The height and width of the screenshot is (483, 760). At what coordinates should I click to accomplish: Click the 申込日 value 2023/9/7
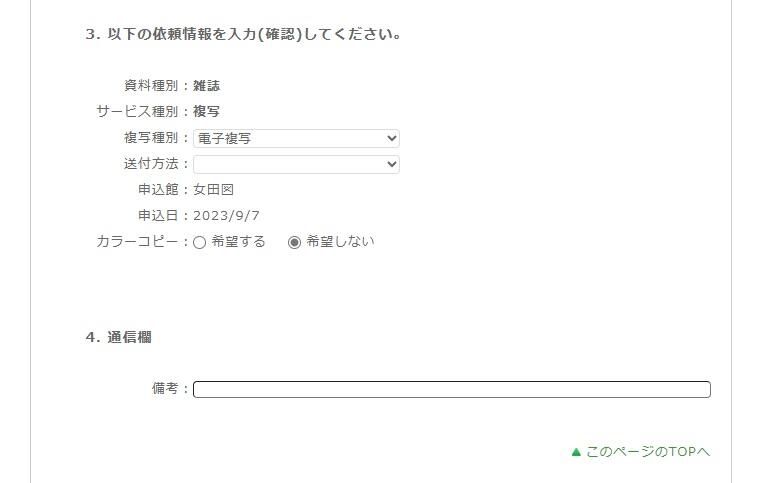pyautogui.click(x=226, y=215)
